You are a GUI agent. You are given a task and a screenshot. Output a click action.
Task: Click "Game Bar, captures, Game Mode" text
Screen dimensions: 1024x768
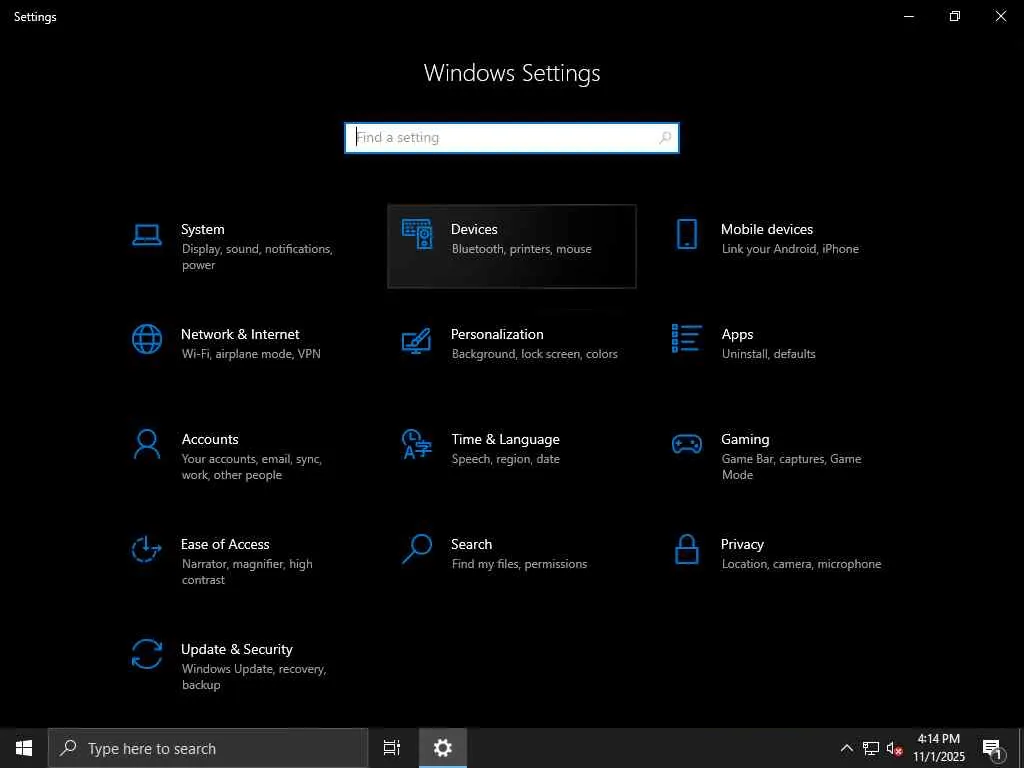point(792,467)
